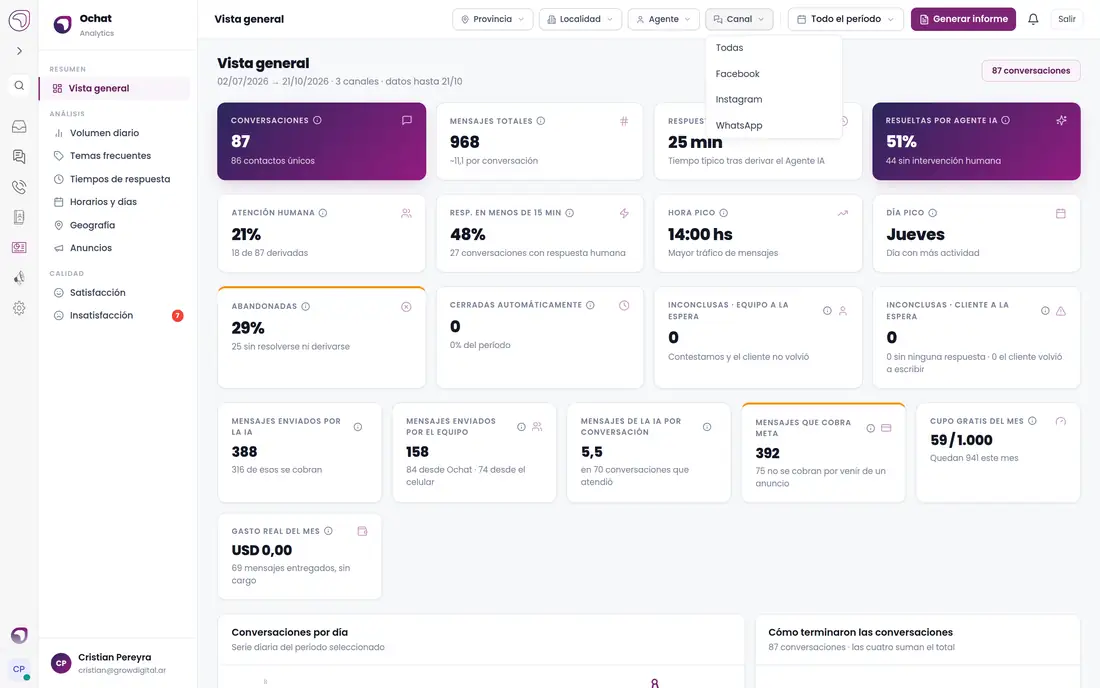This screenshot has height=688, width=1100.
Task: Open Anuncios in sidebar
Action: click(x=115, y=248)
